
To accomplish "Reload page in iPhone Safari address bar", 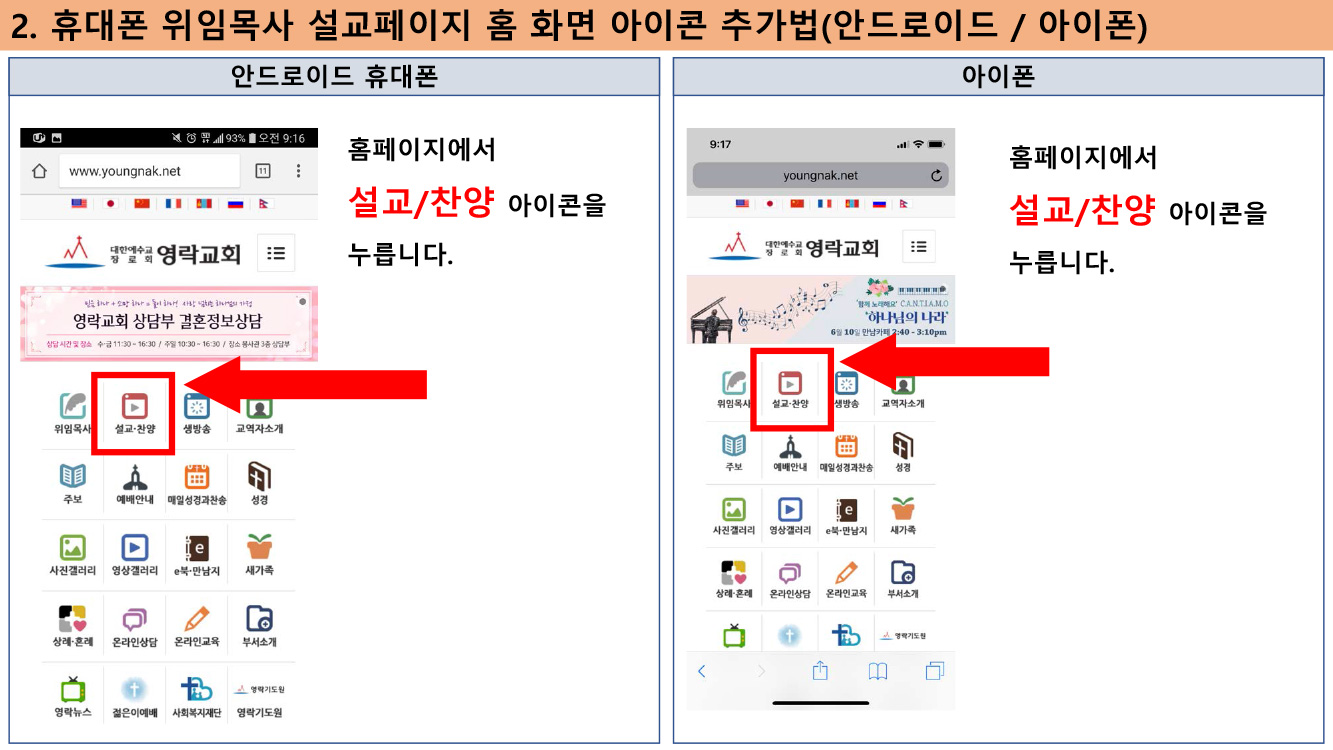I will click(x=936, y=176).
